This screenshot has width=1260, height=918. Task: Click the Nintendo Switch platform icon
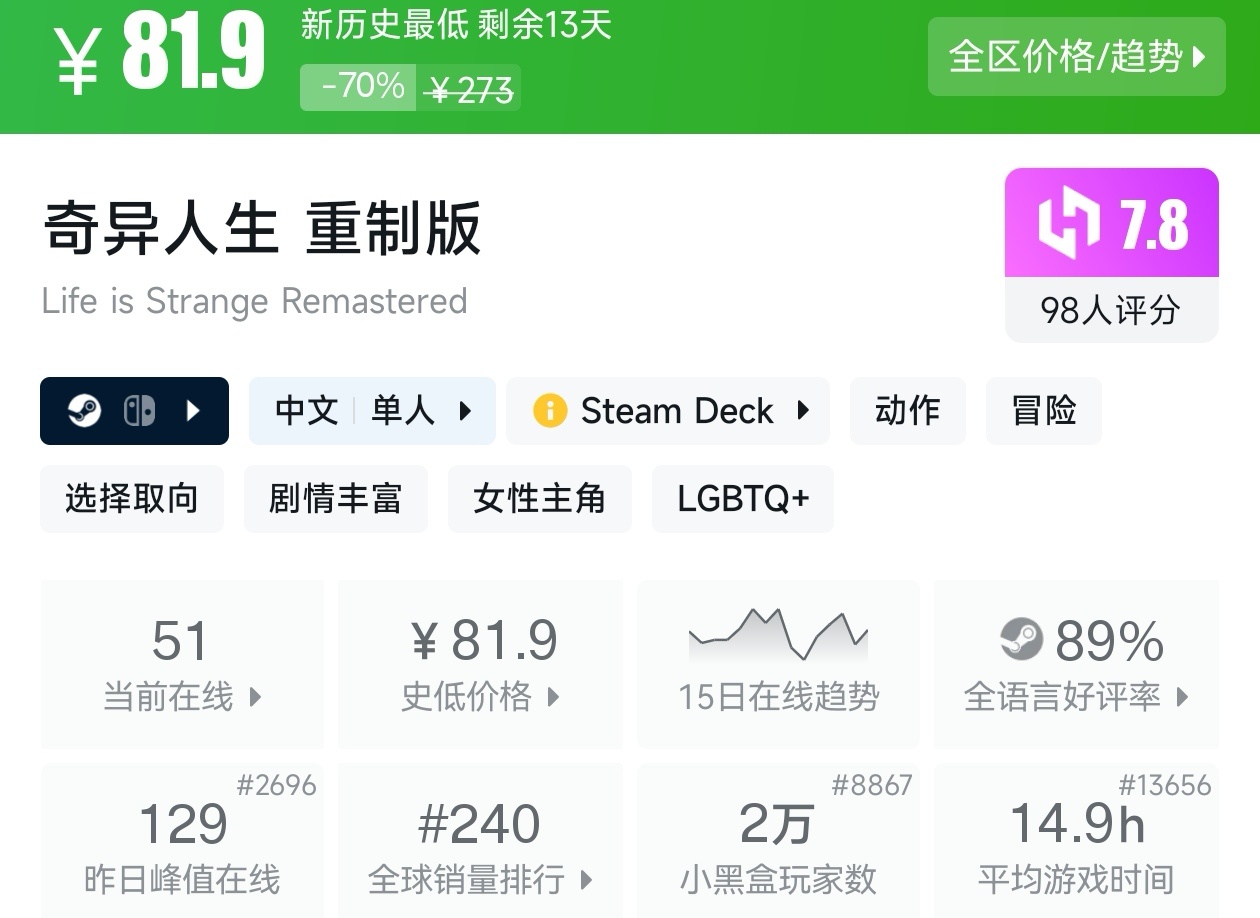[139, 410]
